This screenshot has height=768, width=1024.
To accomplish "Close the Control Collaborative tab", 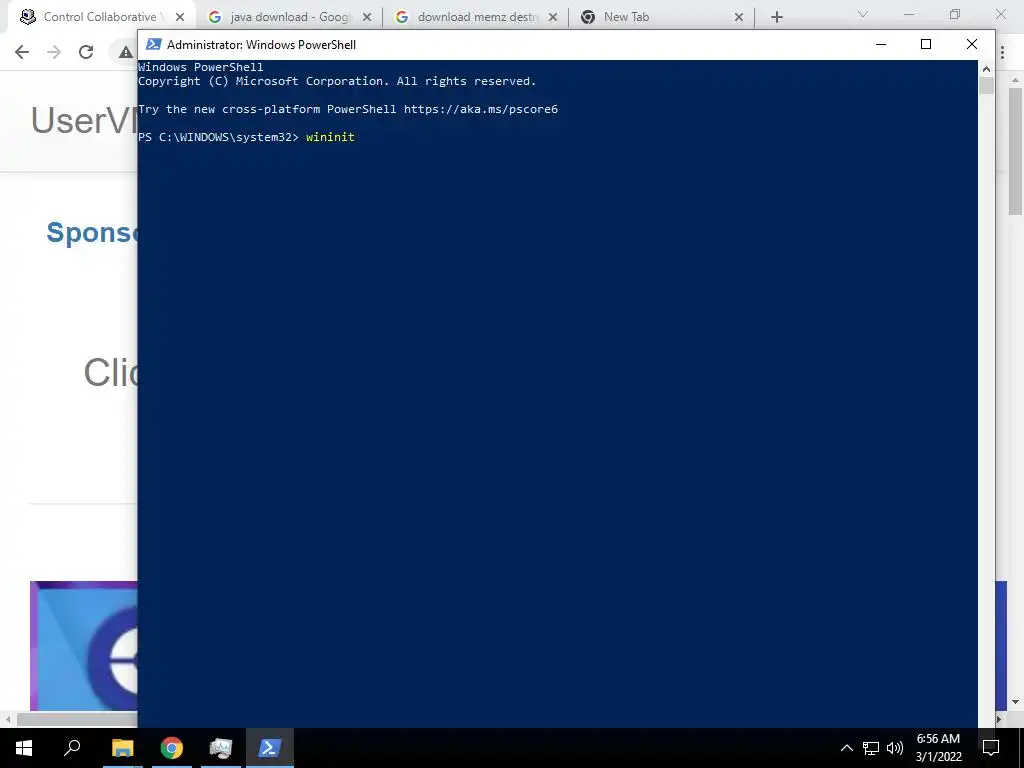I will pos(180,18).
